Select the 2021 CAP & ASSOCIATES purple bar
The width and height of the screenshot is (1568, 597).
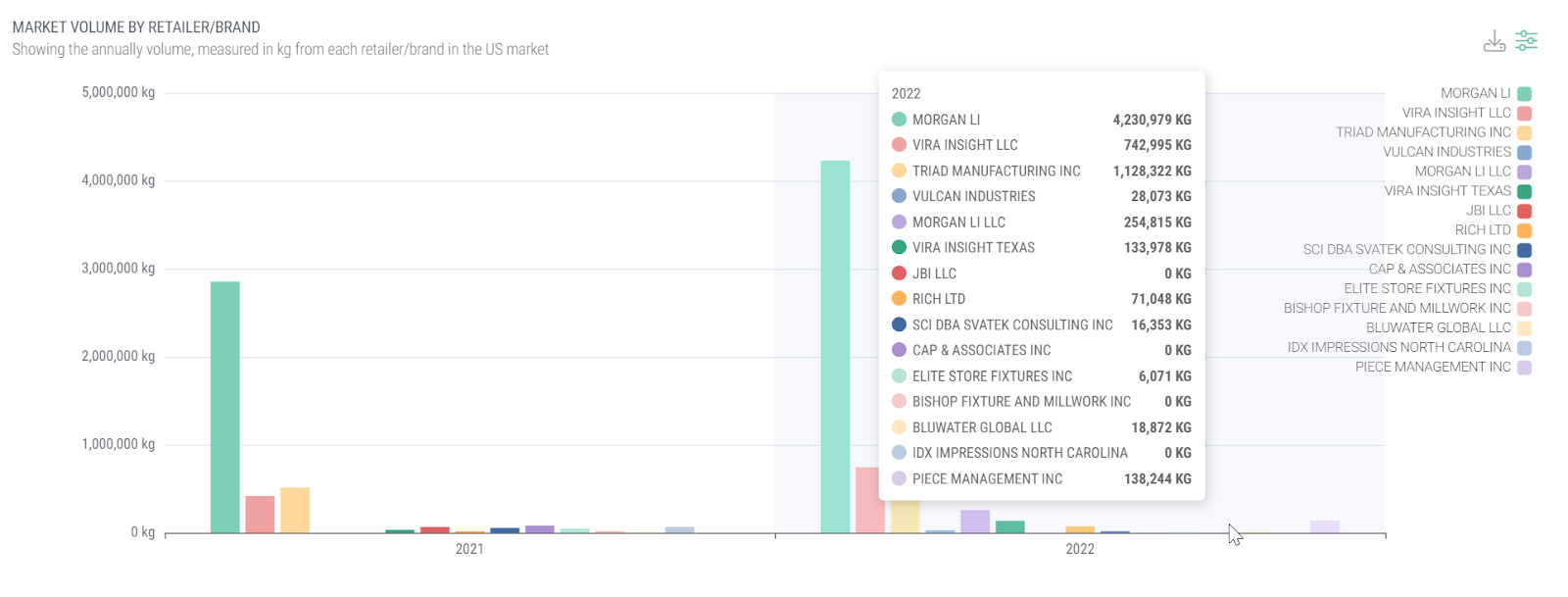click(x=540, y=529)
